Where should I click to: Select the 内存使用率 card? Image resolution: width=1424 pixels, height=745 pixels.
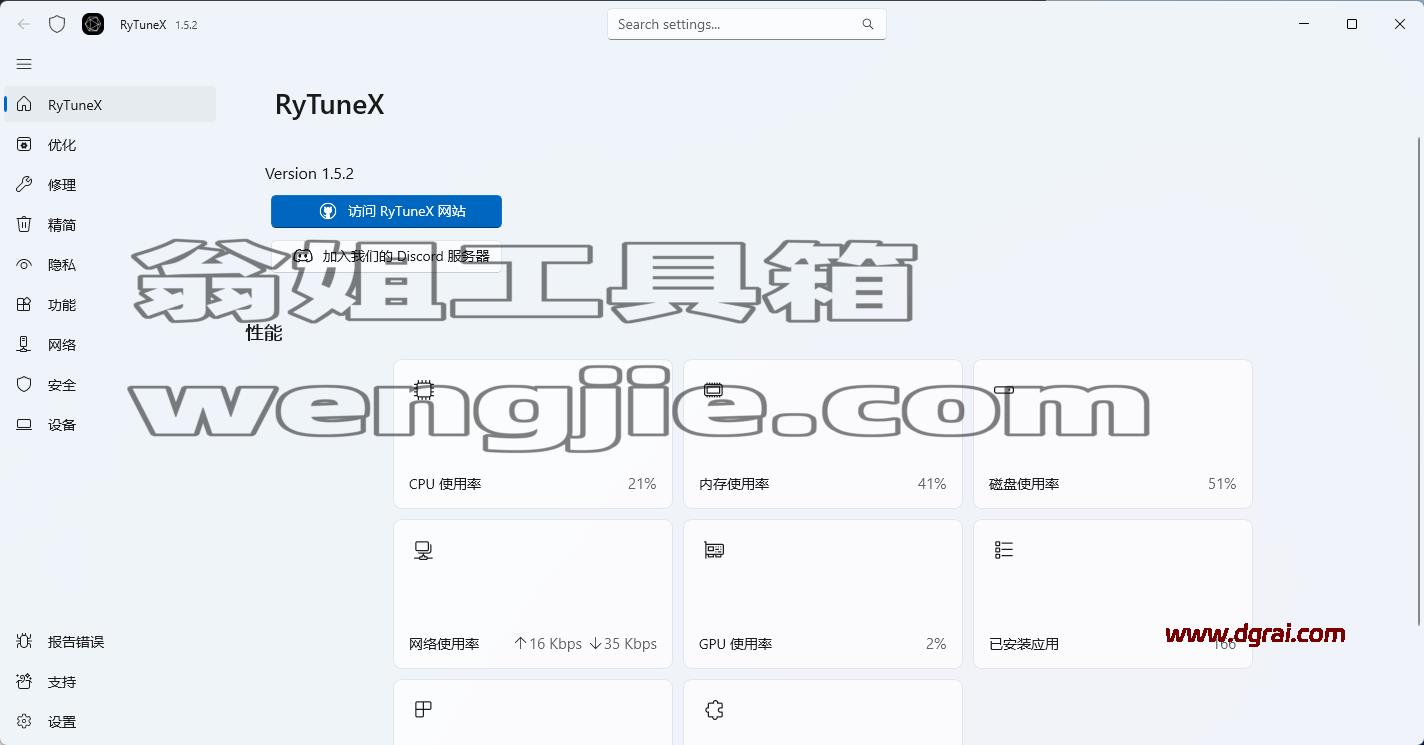(x=823, y=434)
